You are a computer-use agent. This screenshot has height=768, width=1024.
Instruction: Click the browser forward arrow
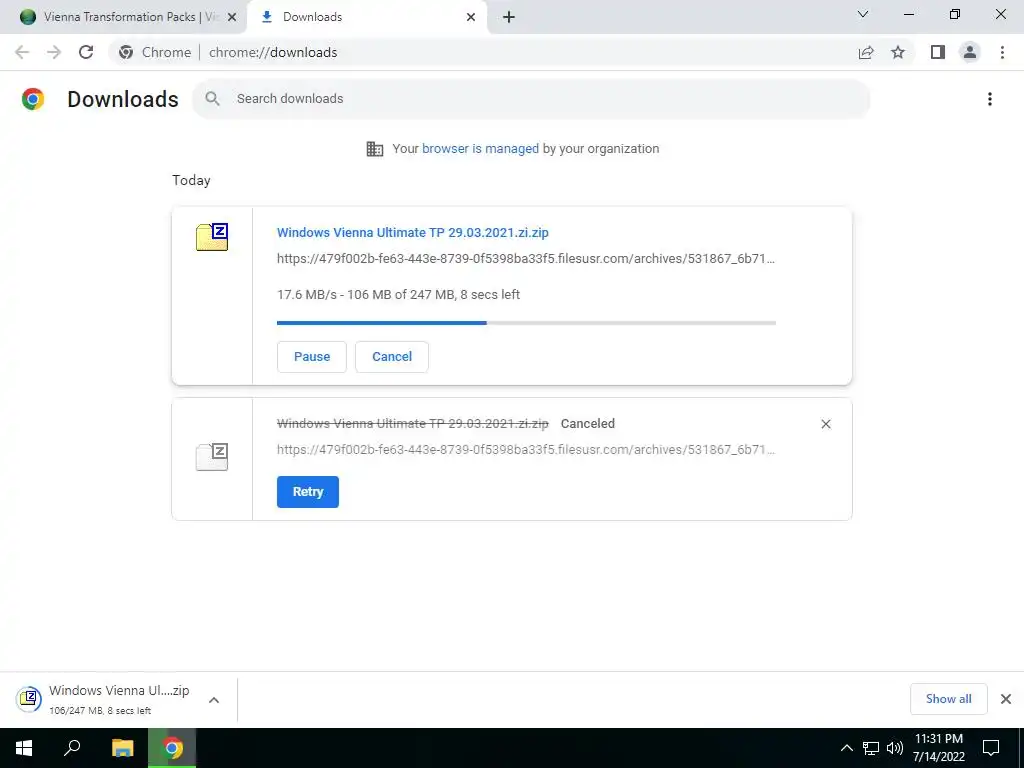(54, 52)
